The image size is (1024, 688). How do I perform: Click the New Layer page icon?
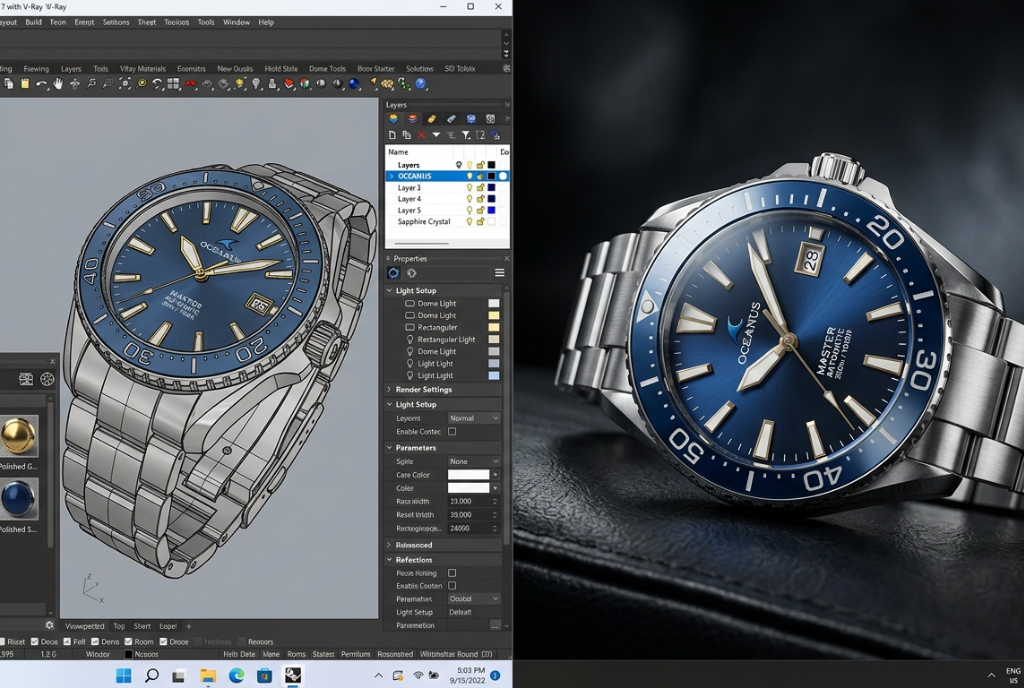[x=392, y=135]
